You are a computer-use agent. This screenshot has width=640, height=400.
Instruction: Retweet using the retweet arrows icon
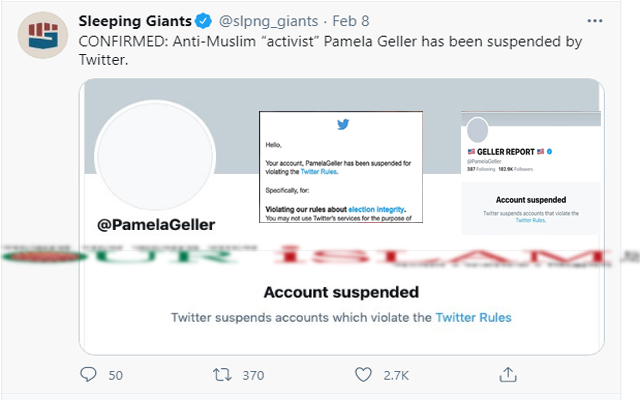pos(222,375)
